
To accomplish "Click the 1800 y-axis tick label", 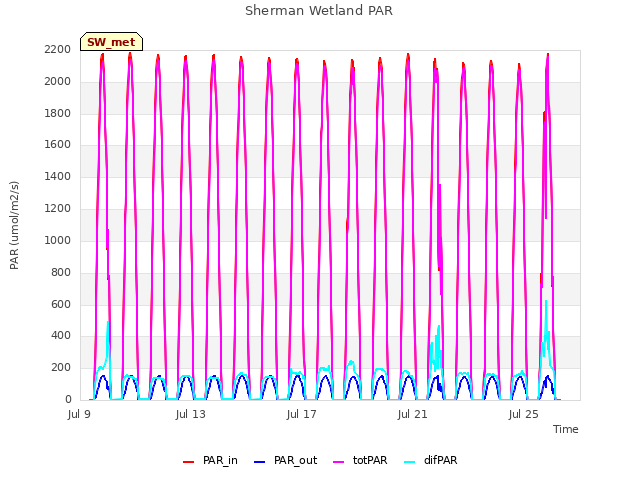I will (x=58, y=113).
